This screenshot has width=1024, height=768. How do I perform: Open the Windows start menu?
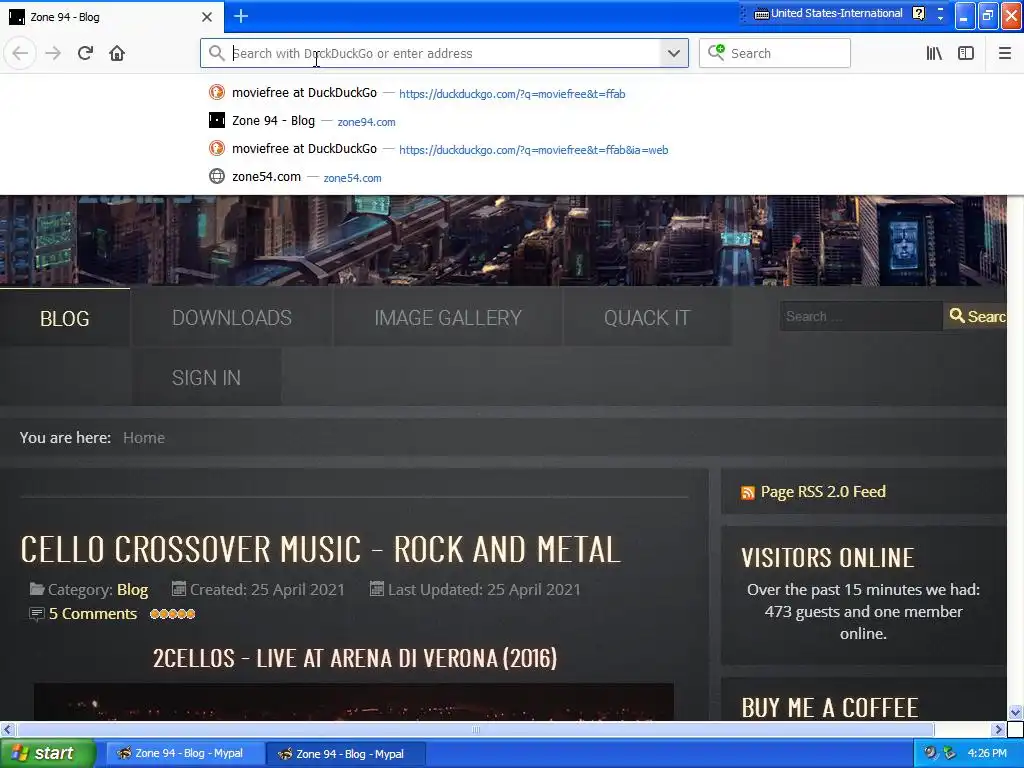[48, 754]
